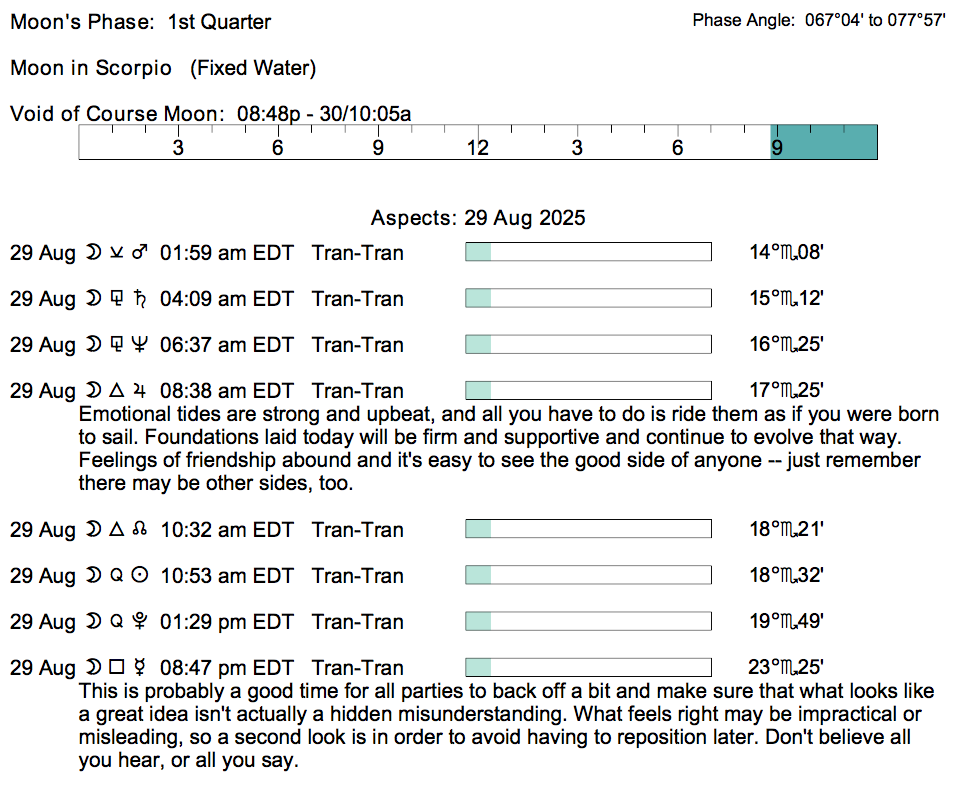The height and width of the screenshot is (786, 956).
Task: Click the Moon crescent in the 01:59 am row
Action: coord(93,253)
